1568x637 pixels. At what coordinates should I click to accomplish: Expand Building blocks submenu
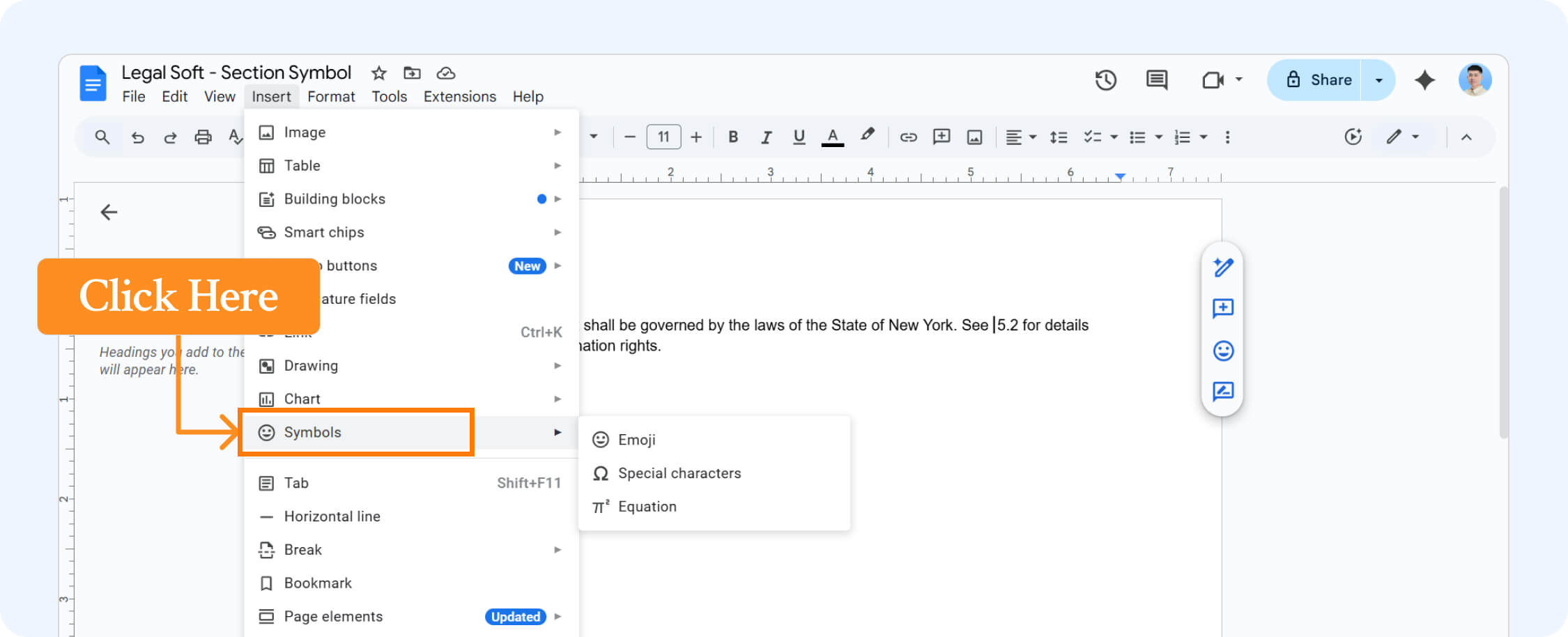pyautogui.click(x=411, y=199)
